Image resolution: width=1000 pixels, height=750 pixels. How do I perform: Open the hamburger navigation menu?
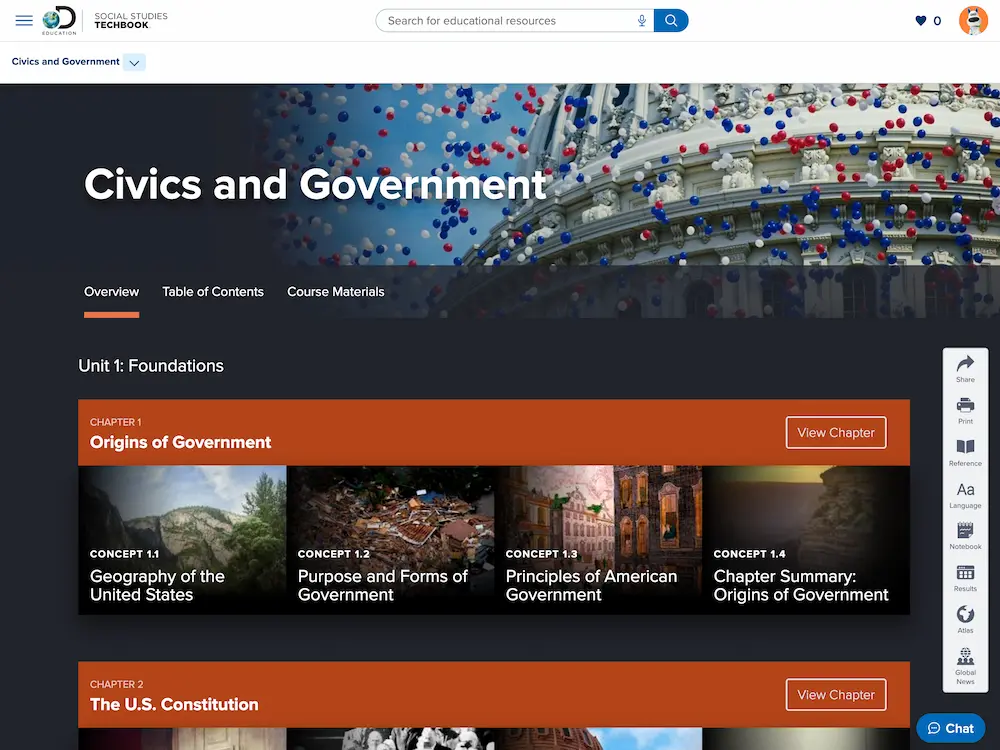pyautogui.click(x=24, y=20)
